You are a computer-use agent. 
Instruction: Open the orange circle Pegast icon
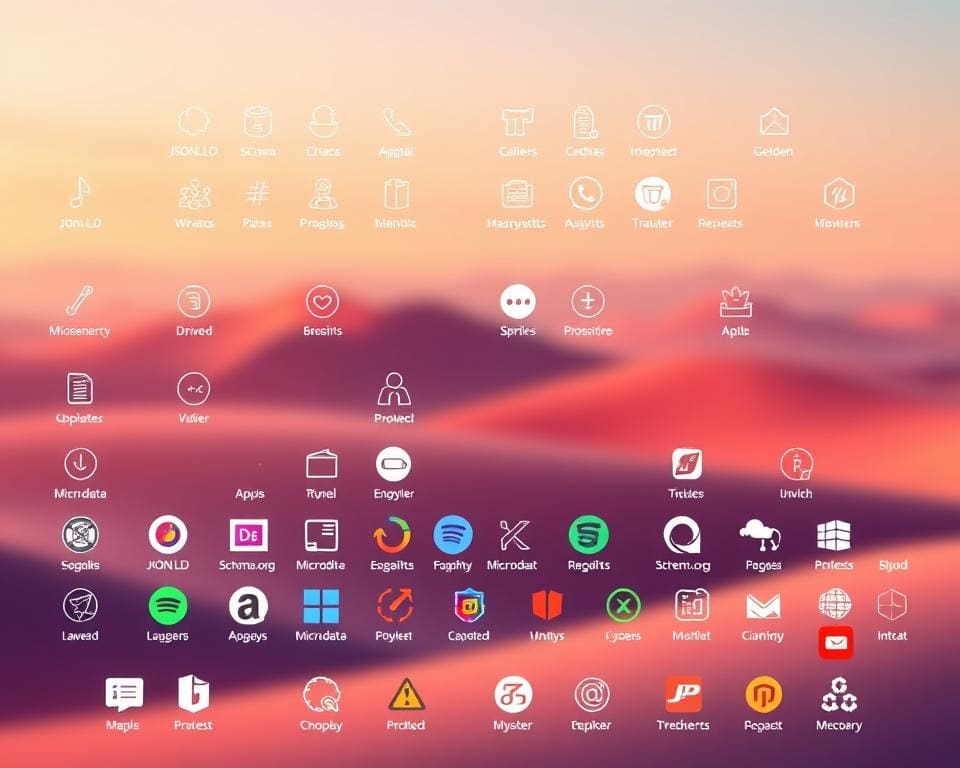(x=763, y=695)
